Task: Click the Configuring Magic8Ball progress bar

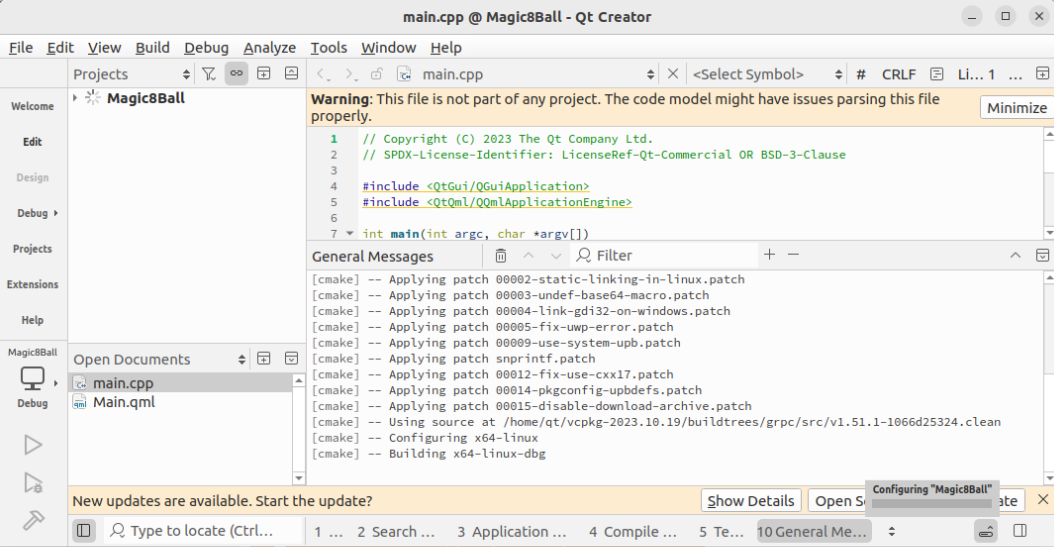Action: point(932,503)
